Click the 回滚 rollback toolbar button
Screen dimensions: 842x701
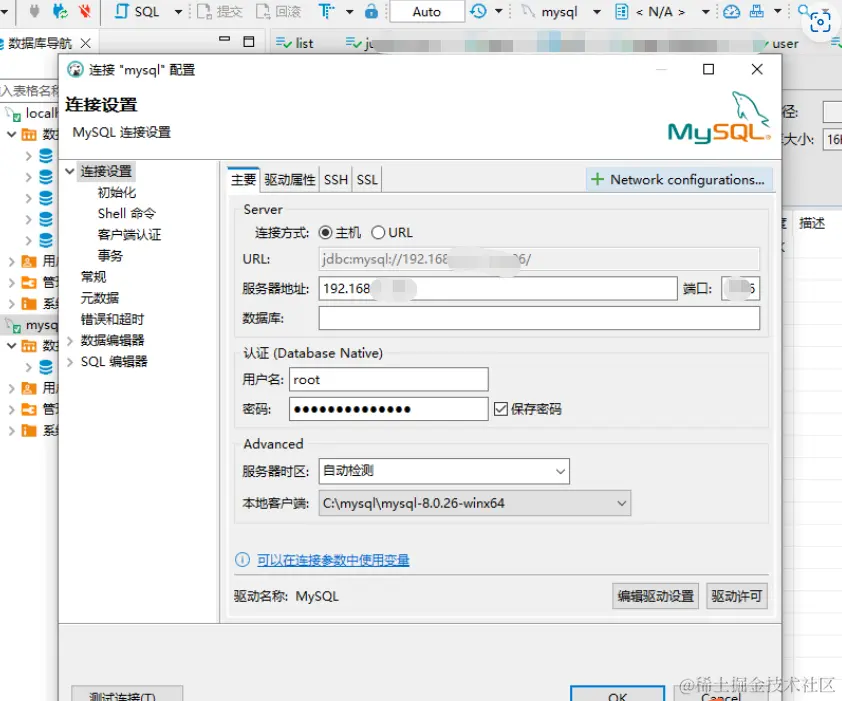pos(278,12)
